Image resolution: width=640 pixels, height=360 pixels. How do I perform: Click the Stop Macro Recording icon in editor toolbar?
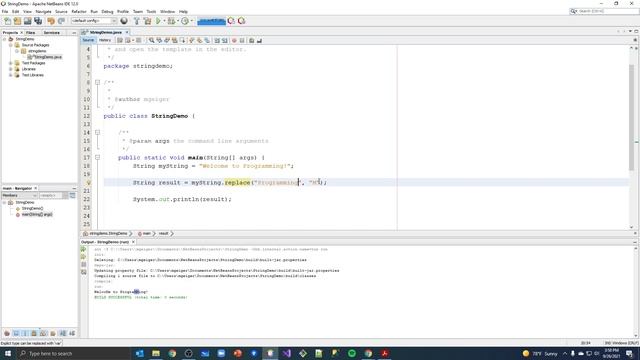point(242,40)
